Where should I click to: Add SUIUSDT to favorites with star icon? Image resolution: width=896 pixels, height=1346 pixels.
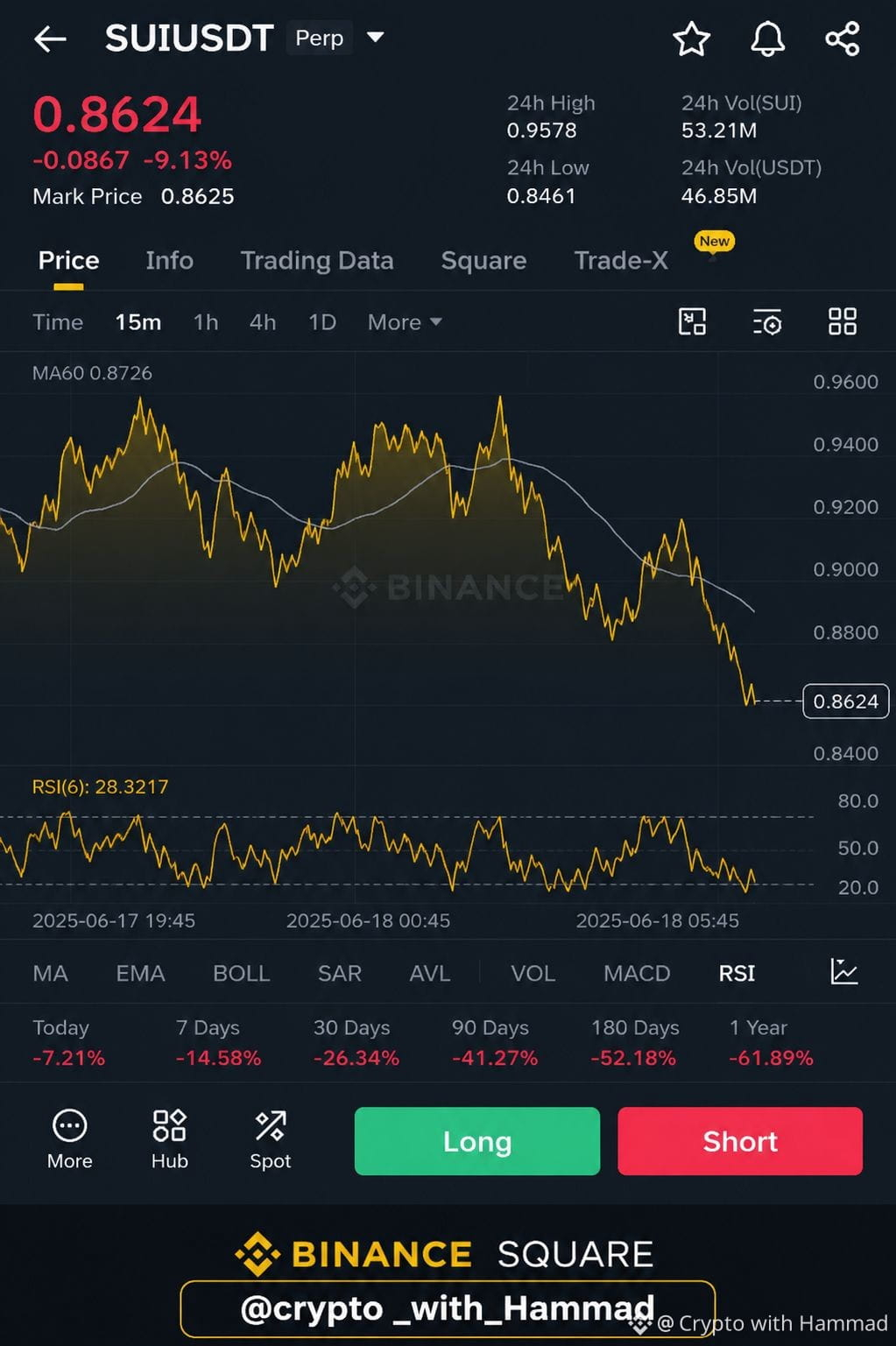(691, 39)
